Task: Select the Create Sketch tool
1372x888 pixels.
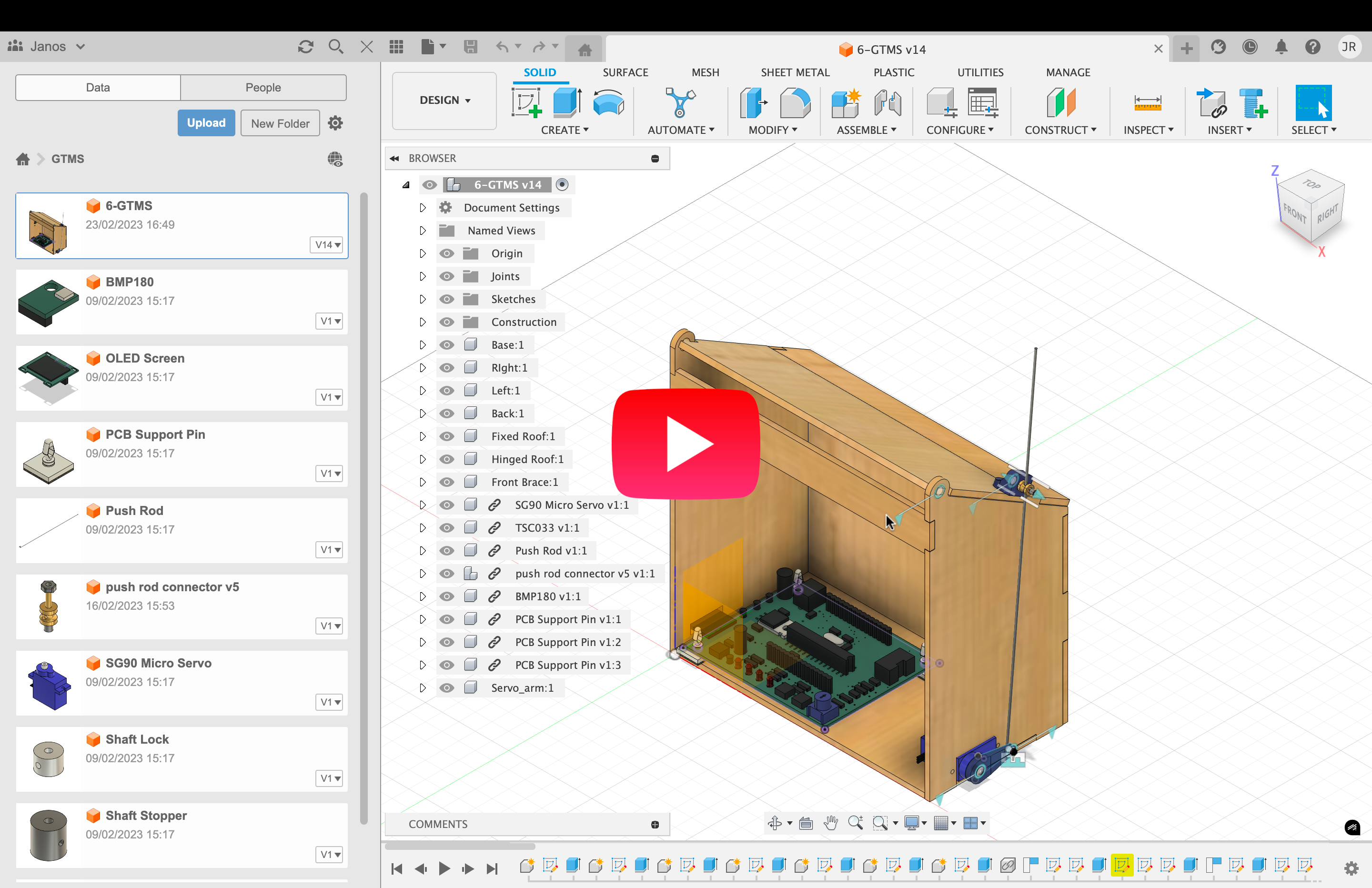Action: click(526, 102)
